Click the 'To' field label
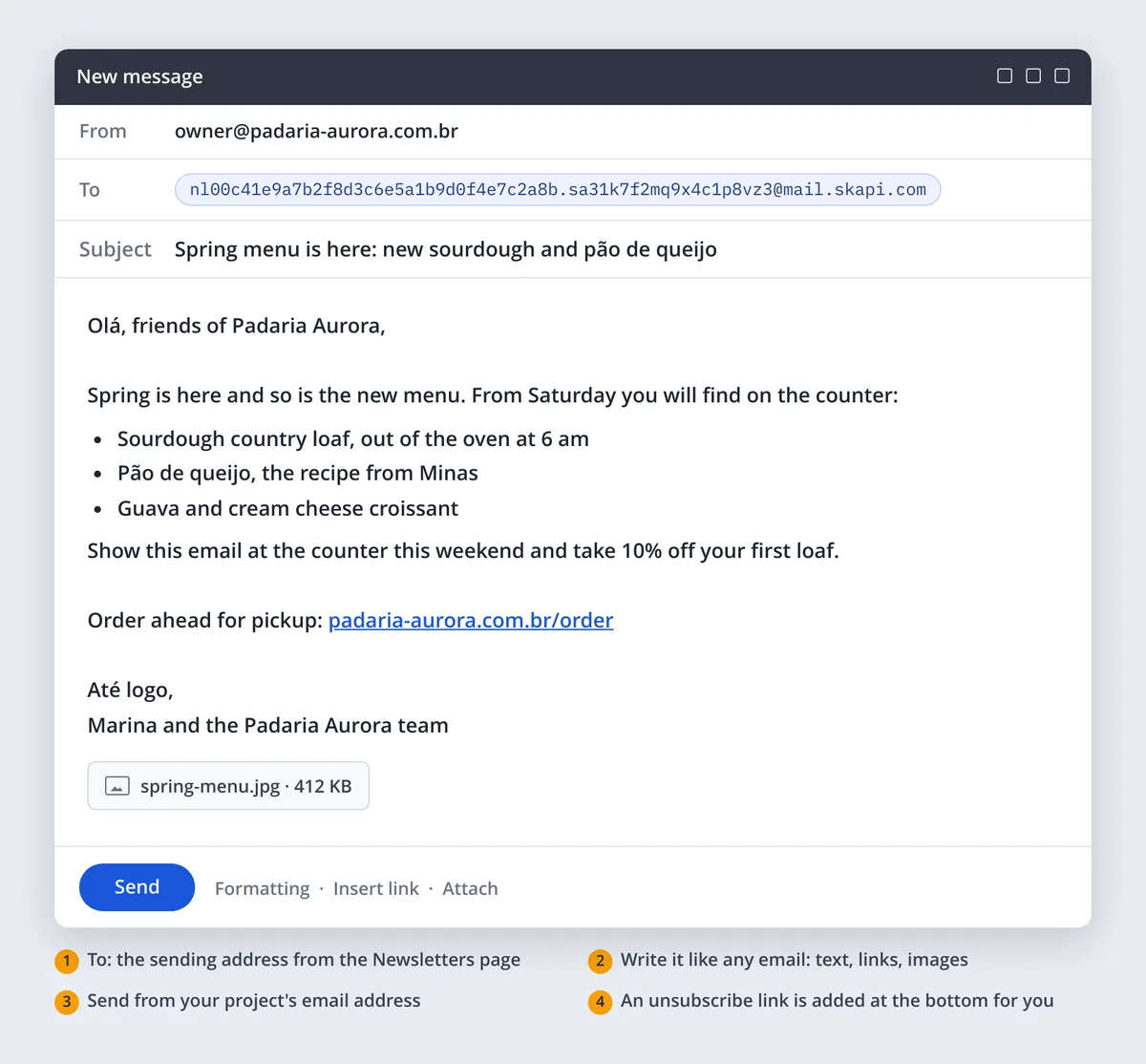The height and width of the screenshot is (1064, 1146). 90,190
